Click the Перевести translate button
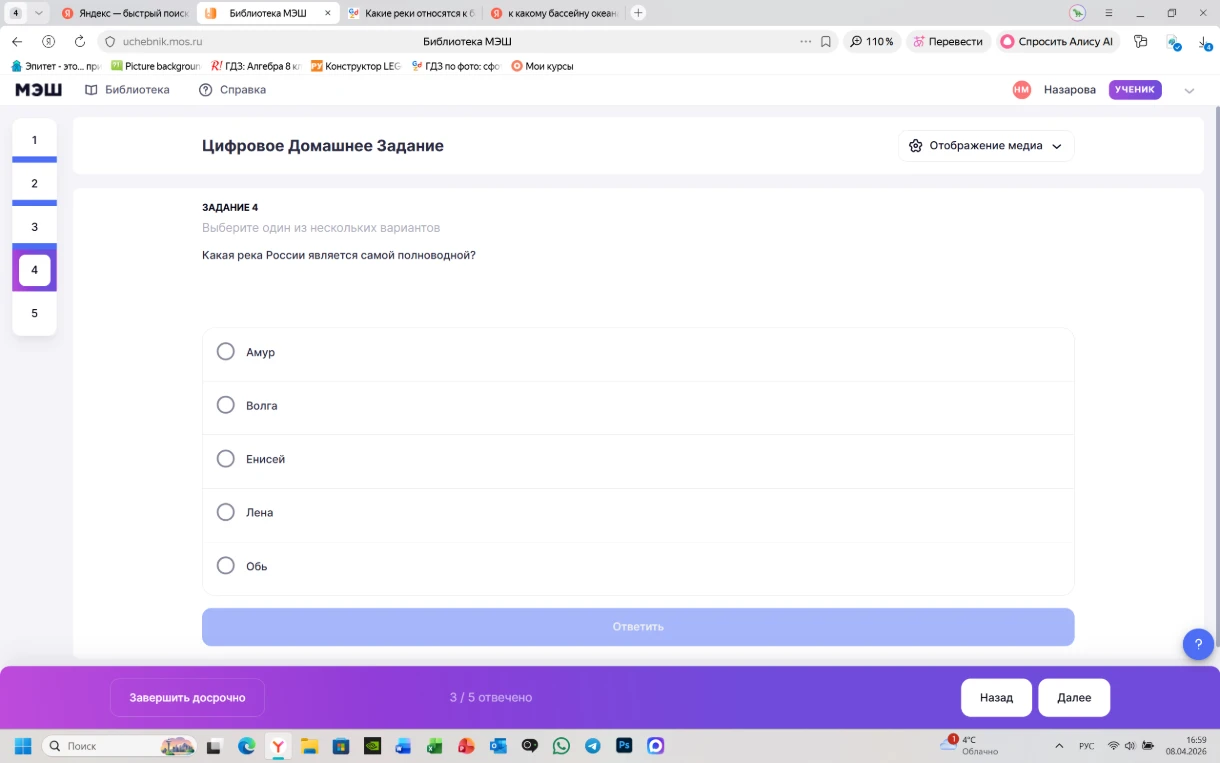The height and width of the screenshot is (763, 1220). tap(948, 42)
